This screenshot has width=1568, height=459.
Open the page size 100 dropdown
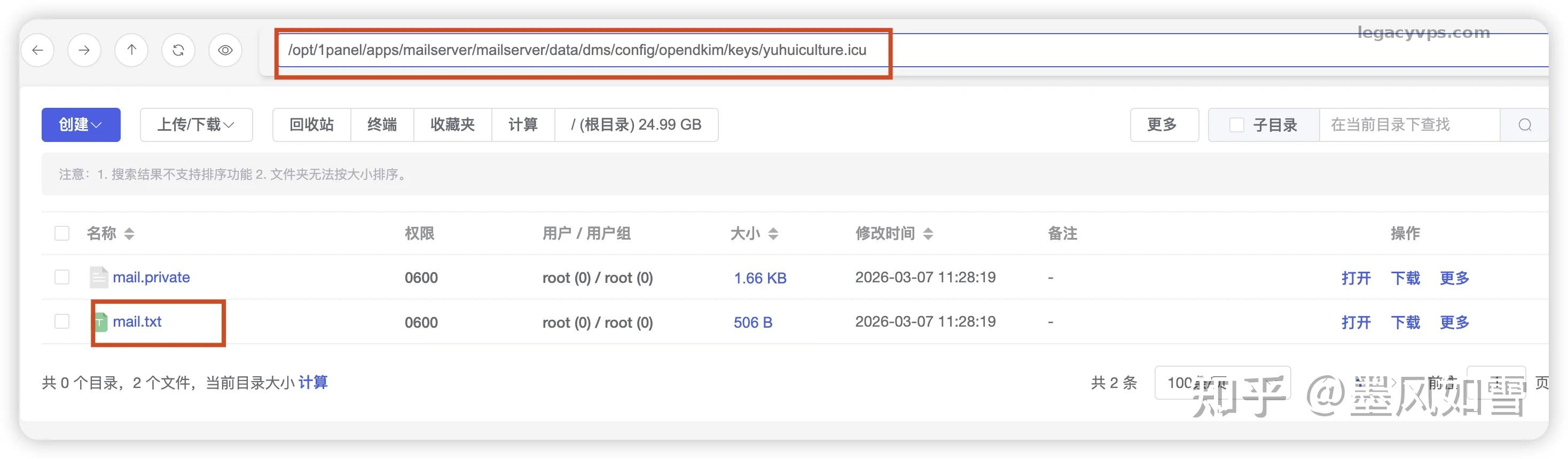click(1223, 383)
